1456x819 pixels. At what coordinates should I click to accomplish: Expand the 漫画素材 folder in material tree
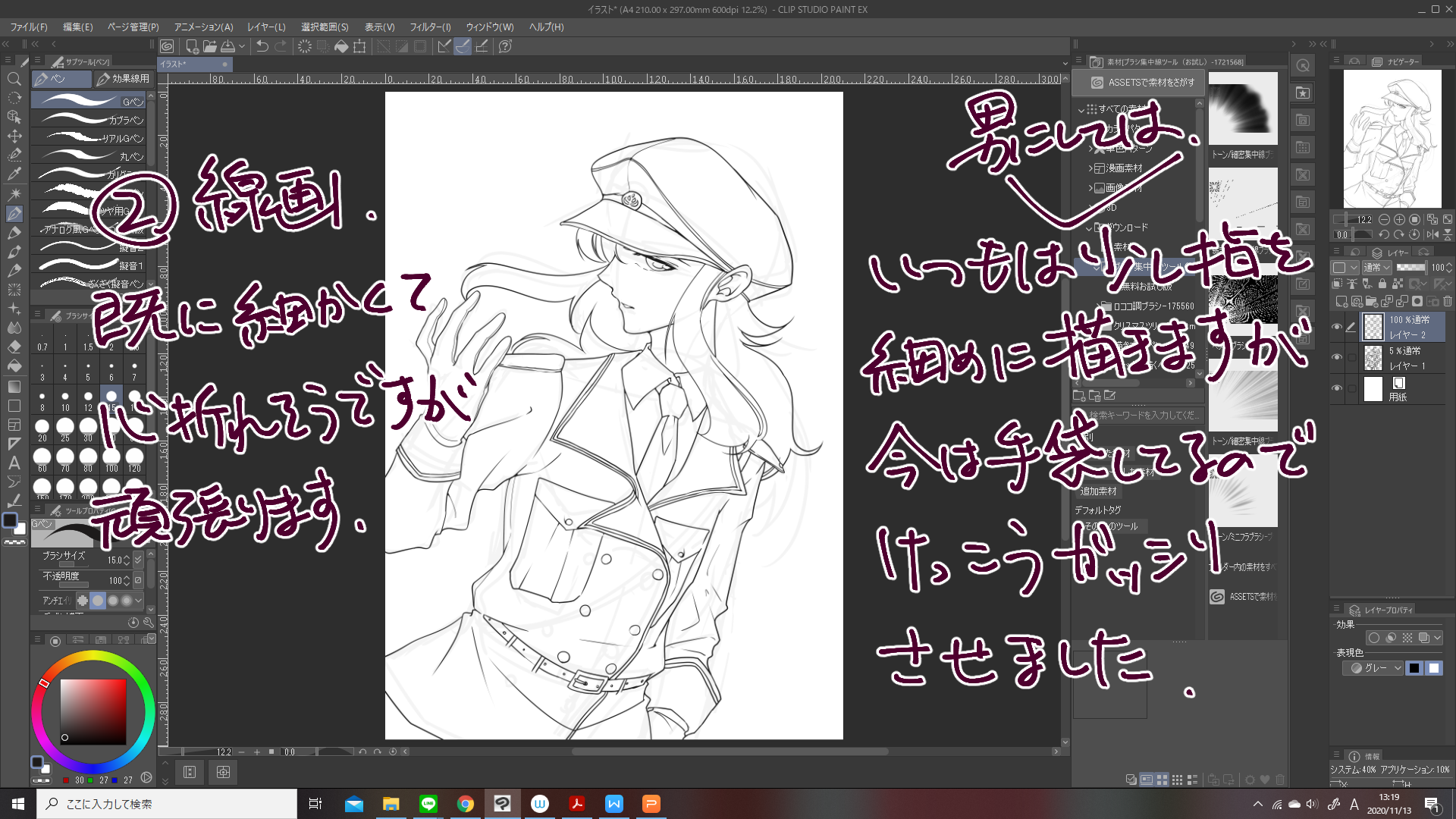tap(1090, 168)
